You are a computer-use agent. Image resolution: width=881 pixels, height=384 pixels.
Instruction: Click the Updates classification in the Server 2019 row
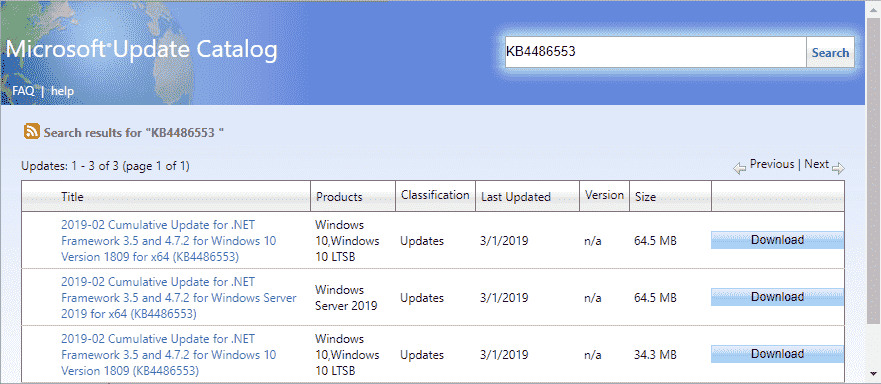tap(422, 298)
